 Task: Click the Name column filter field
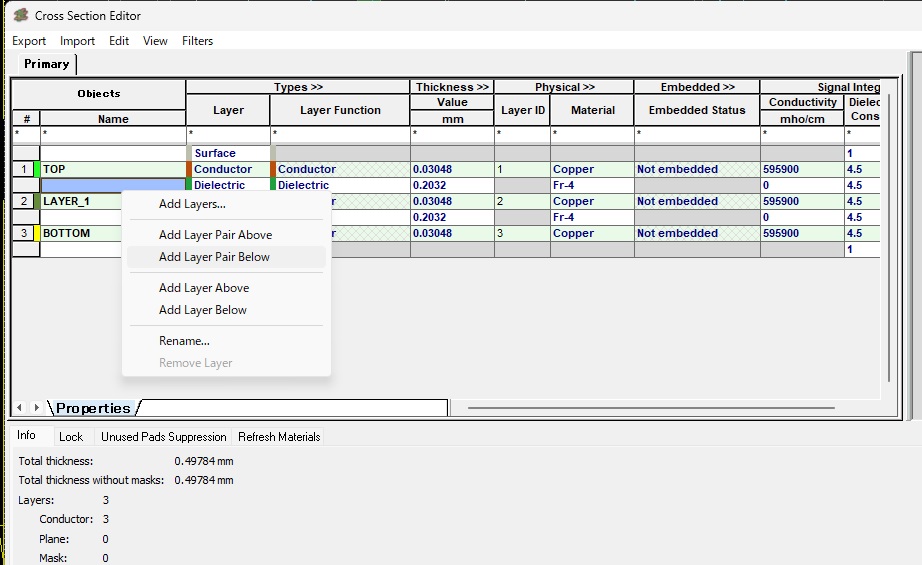tap(113, 133)
